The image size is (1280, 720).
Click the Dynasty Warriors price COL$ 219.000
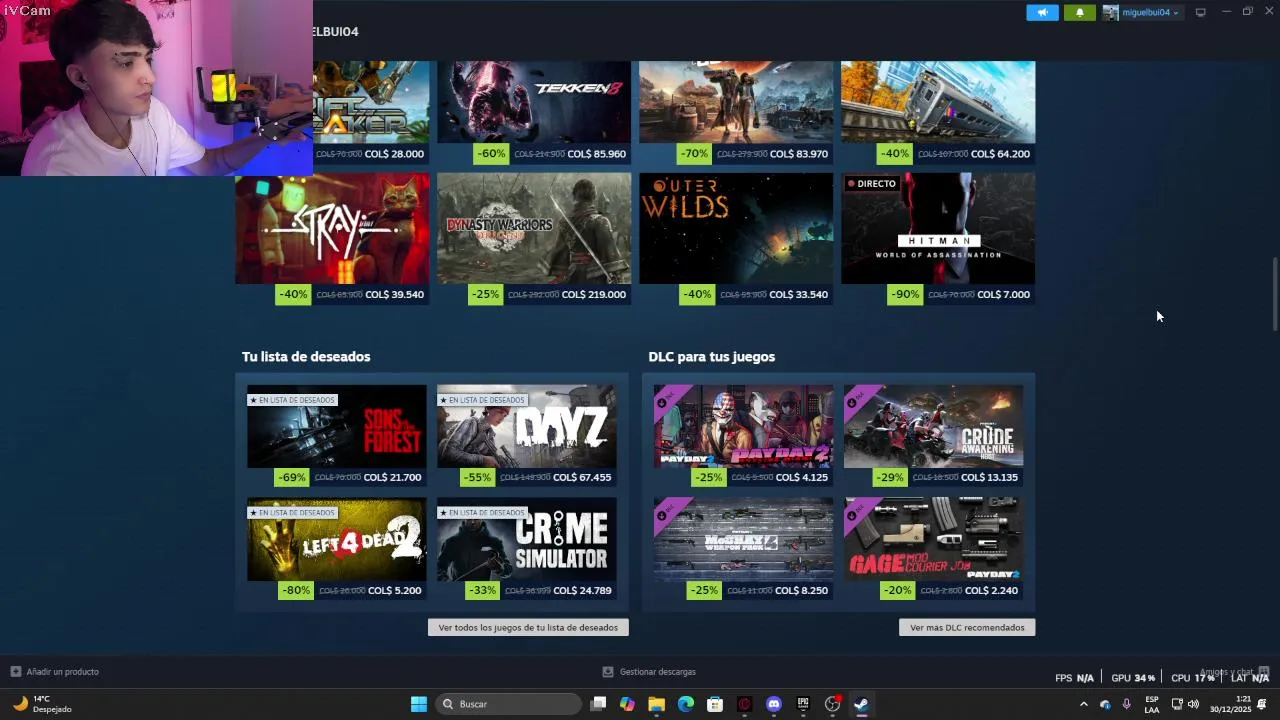tap(594, 295)
